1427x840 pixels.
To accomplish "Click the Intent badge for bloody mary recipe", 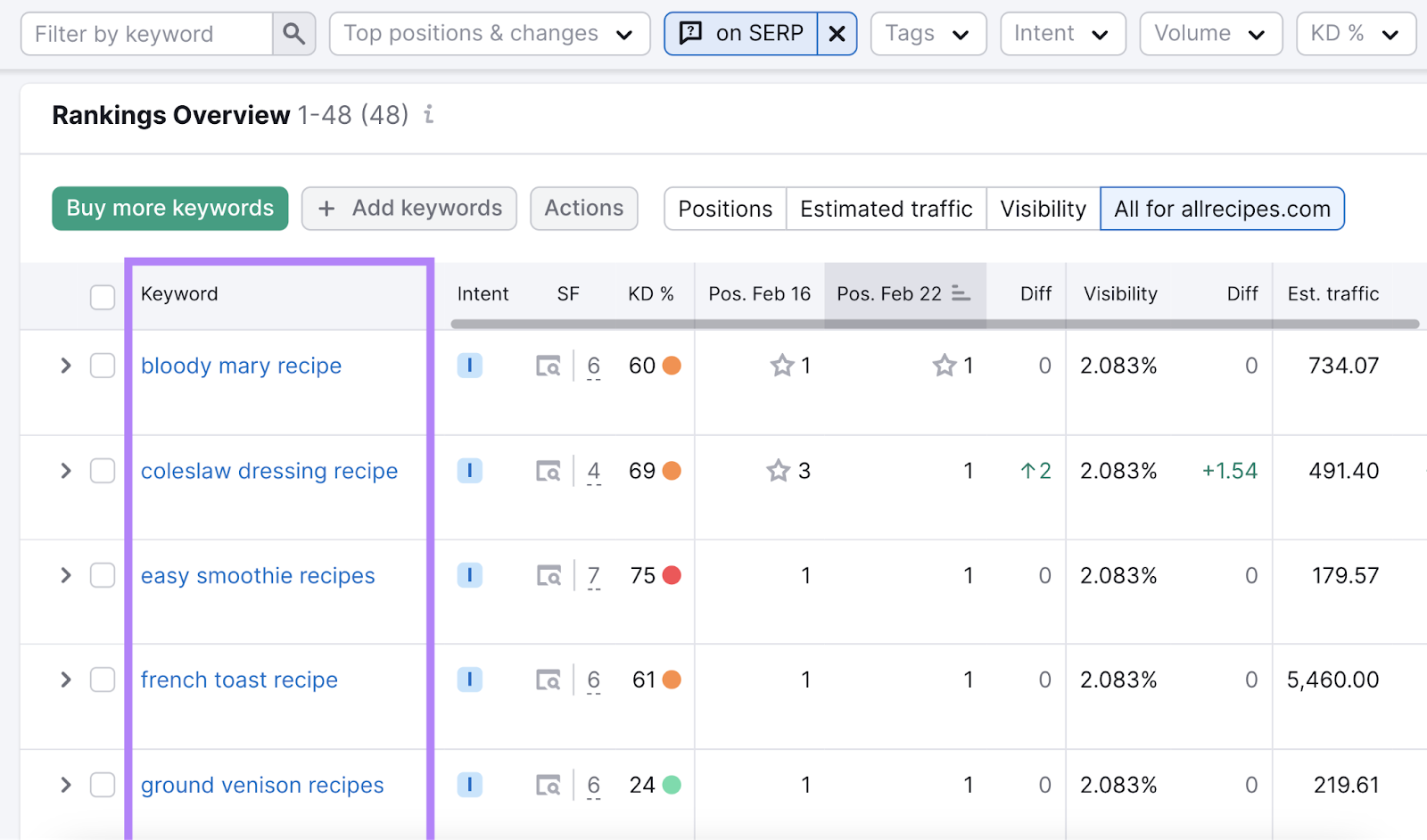I will [470, 366].
